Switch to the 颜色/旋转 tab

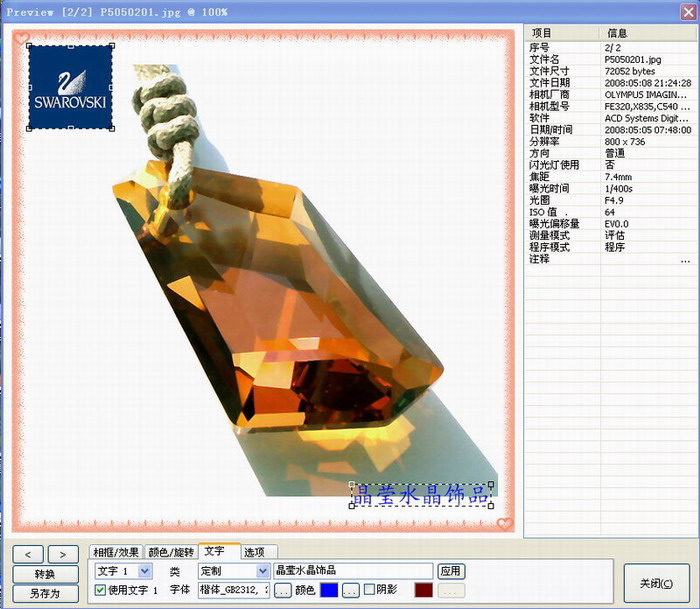(171, 552)
